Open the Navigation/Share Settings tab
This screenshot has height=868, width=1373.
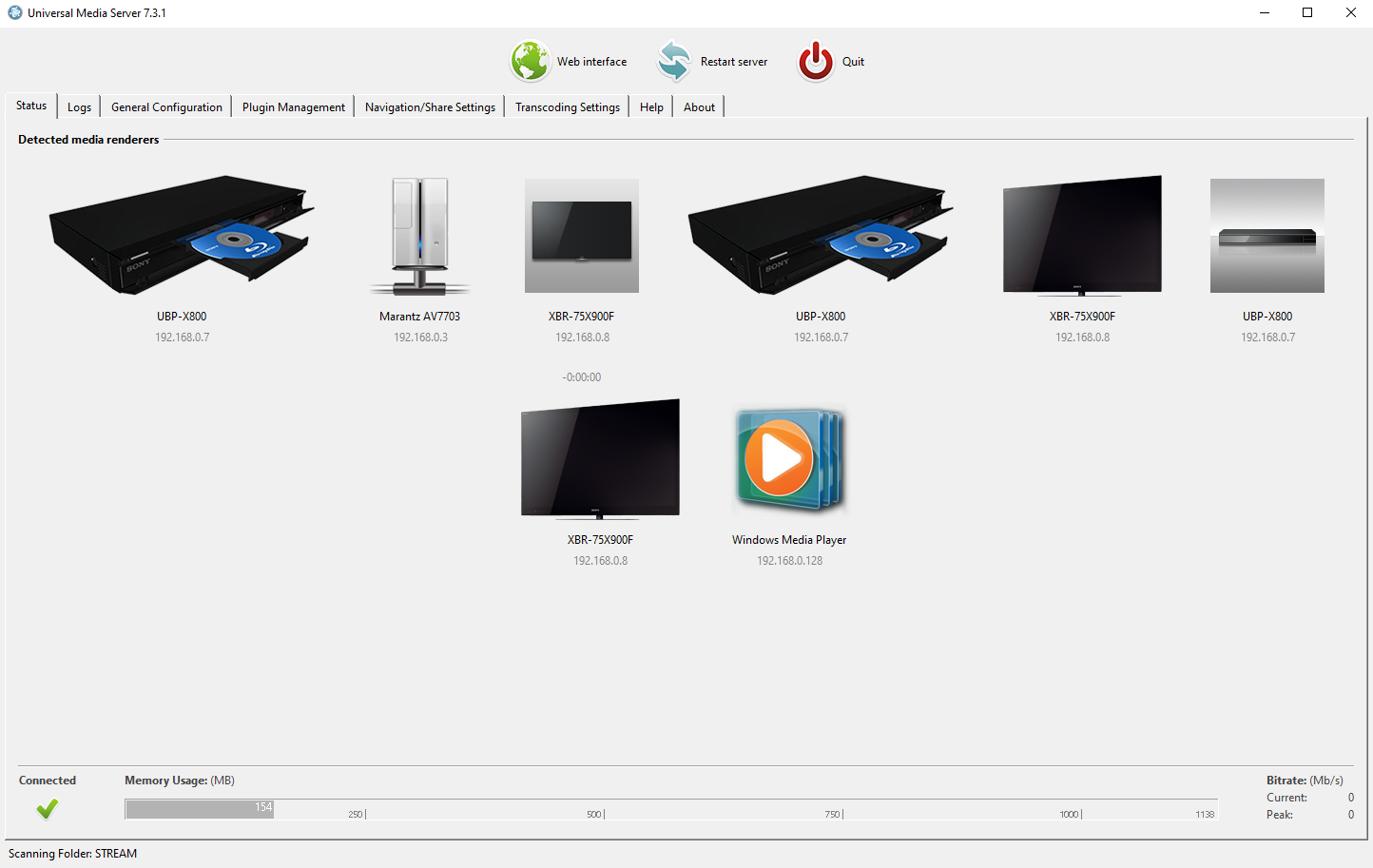[x=430, y=107]
